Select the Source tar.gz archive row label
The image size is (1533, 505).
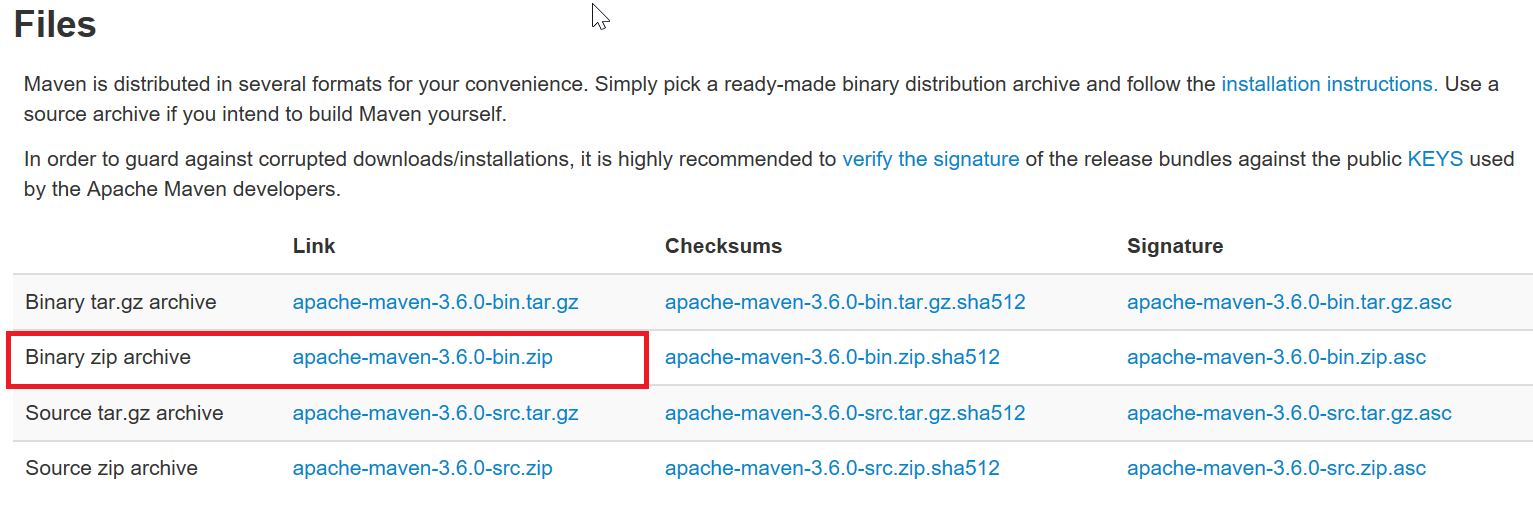click(x=124, y=413)
